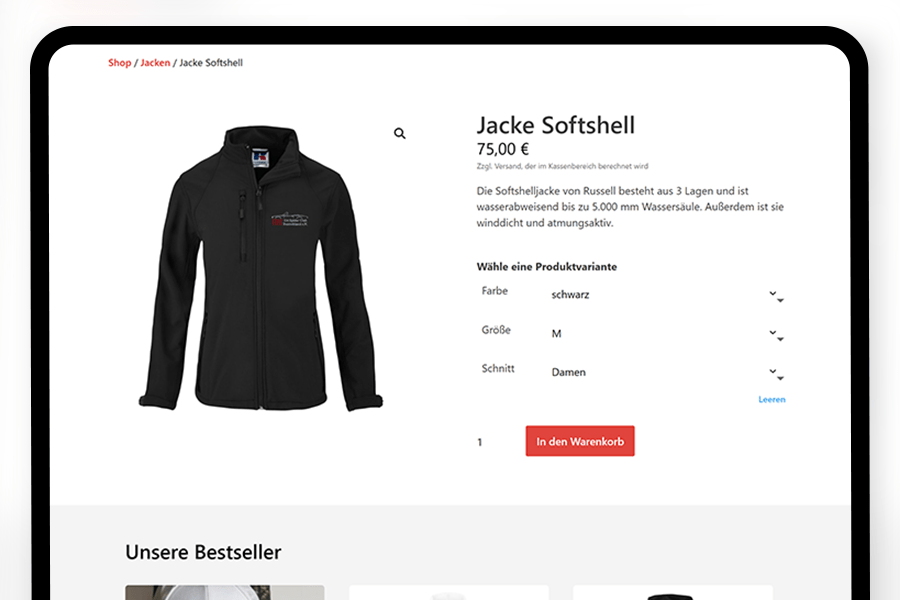The height and width of the screenshot is (600, 900).
Task: Open the black softshell jacket product photo
Action: (261, 268)
